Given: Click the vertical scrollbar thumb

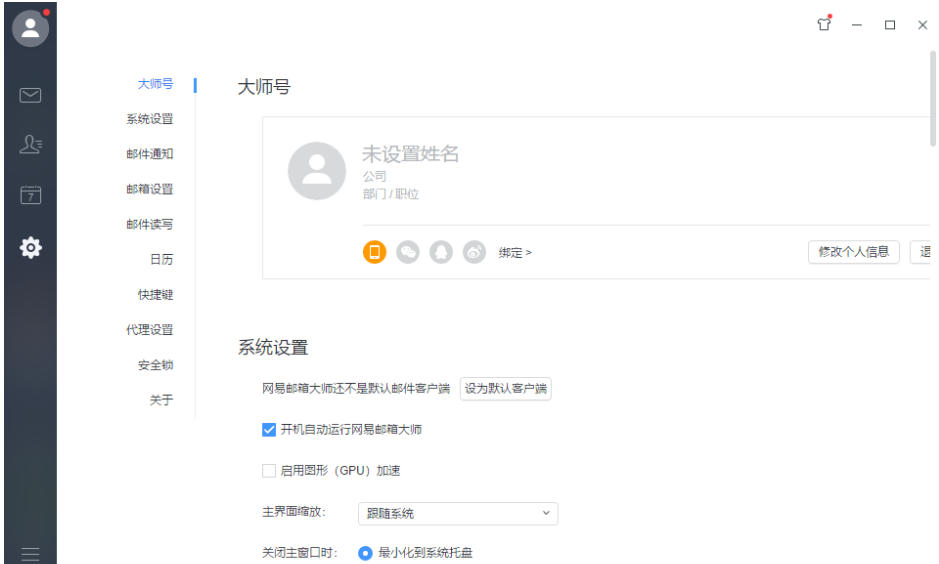Looking at the screenshot, I should click(933, 99).
